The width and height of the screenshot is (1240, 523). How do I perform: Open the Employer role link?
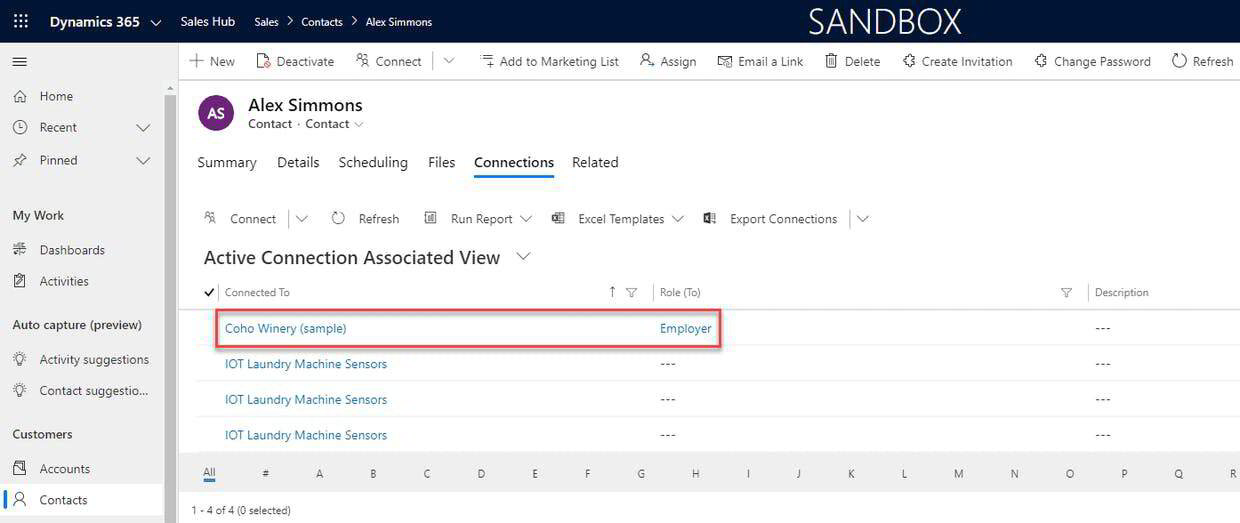(x=686, y=328)
